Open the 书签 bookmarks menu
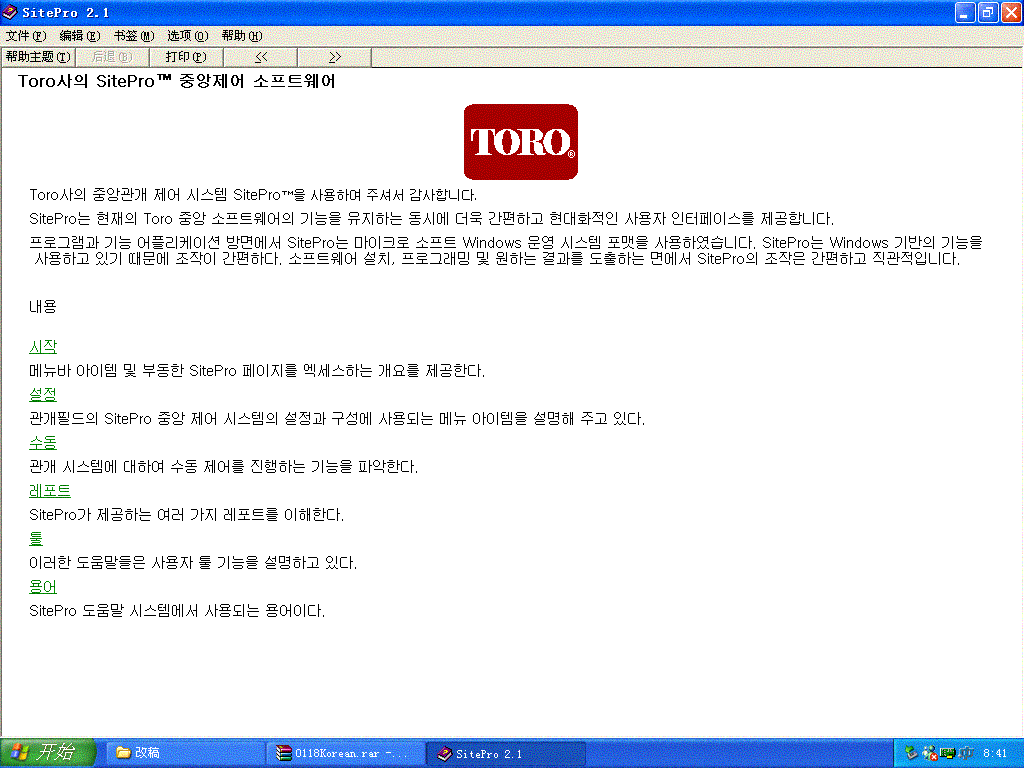This screenshot has width=1024, height=768. click(x=133, y=35)
